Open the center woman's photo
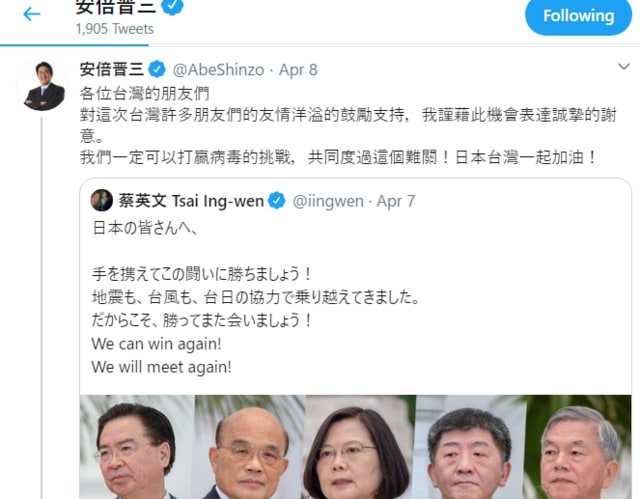The height and width of the screenshot is (499, 640). (361, 447)
